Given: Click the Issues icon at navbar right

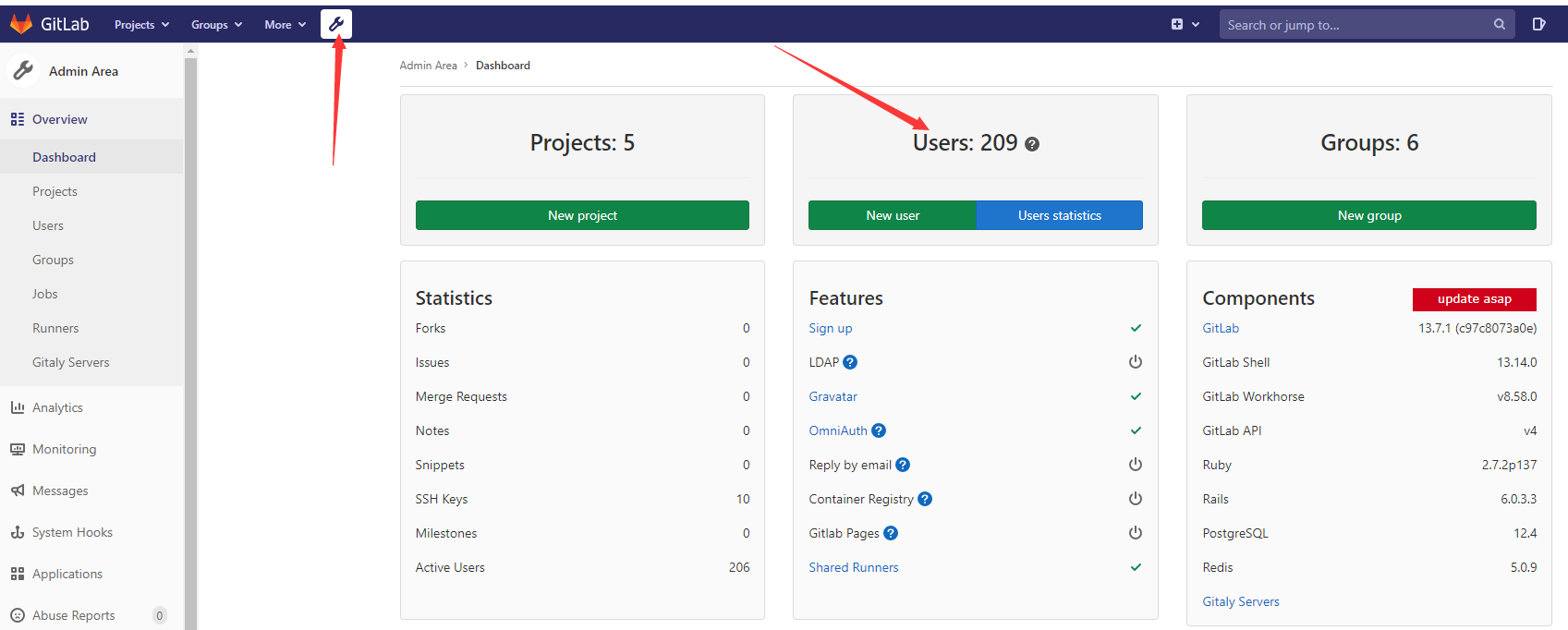Looking at the screenshot, I should click(x=1538, y=25).
